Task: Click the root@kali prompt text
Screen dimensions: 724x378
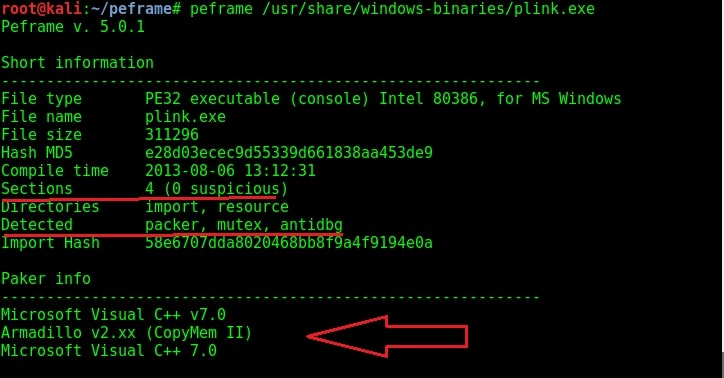Action: pyautogui.click(x=42, y=8)
